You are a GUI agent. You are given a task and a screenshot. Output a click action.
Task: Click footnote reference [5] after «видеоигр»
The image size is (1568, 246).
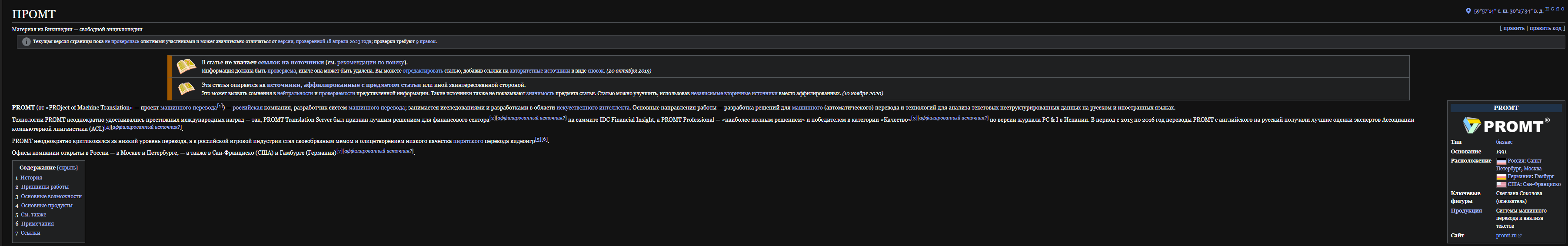click(x=538, y=140)
